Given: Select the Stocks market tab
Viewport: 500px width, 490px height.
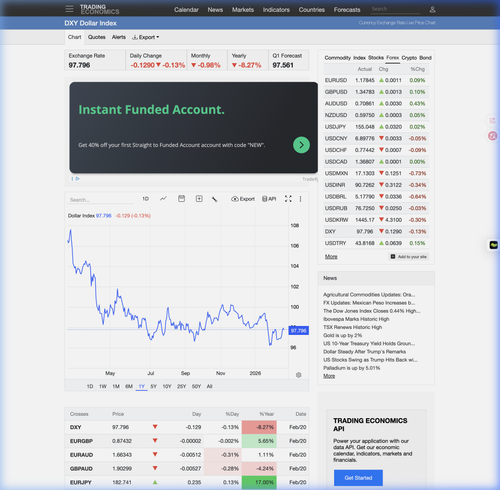Looking at the screenshot, I should click(x=376, y=58).
